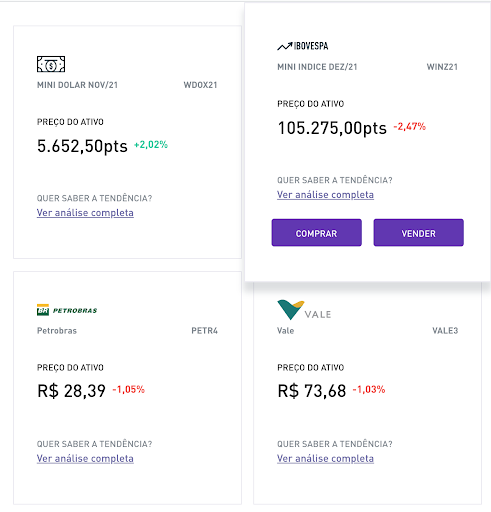Viewport: 491px width, 512px height.
Task: Click the Vale company logo
Action: pyautogui.click(x=304, y=310)
